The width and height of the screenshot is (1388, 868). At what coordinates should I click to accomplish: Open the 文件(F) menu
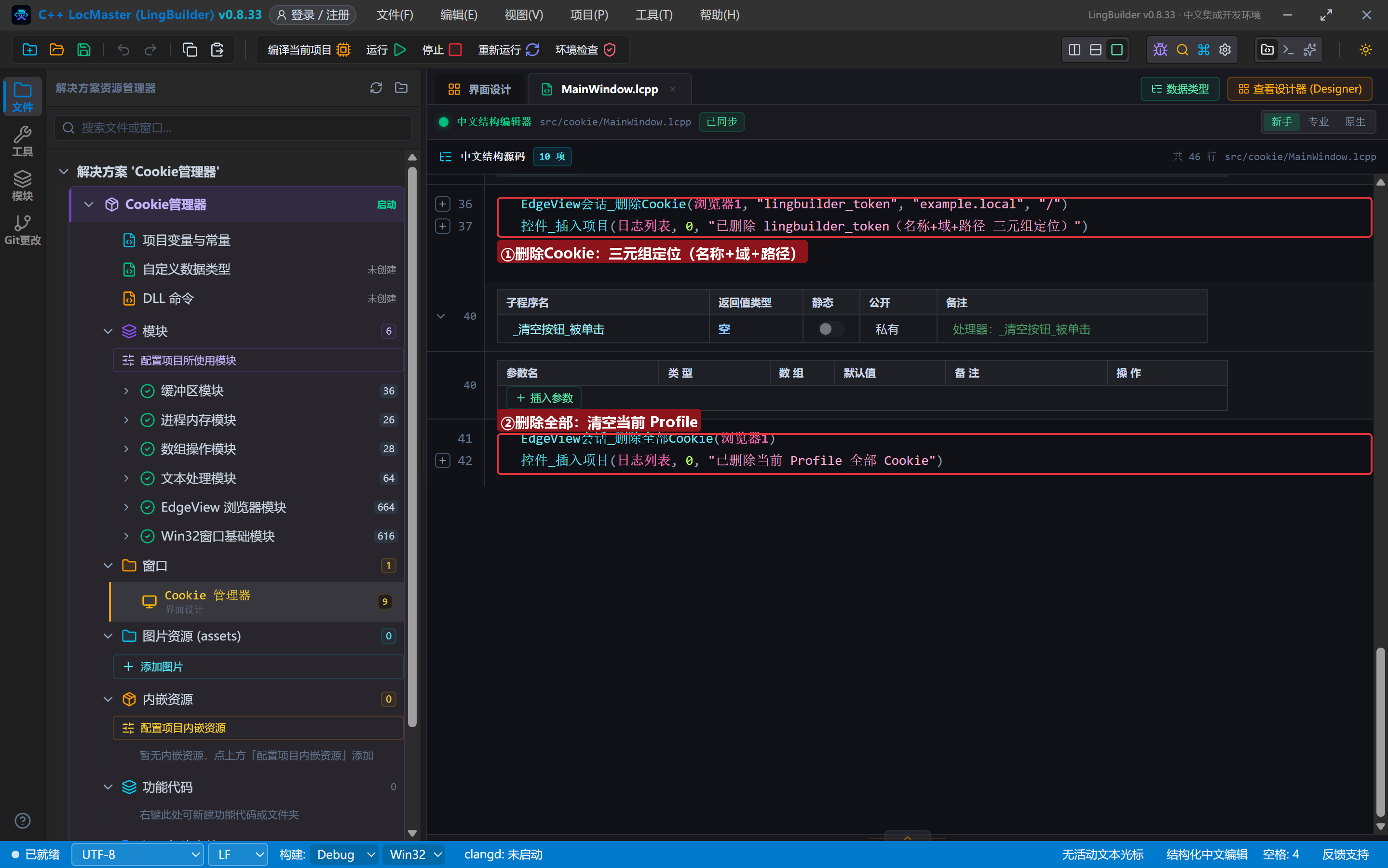click(395, 15)
